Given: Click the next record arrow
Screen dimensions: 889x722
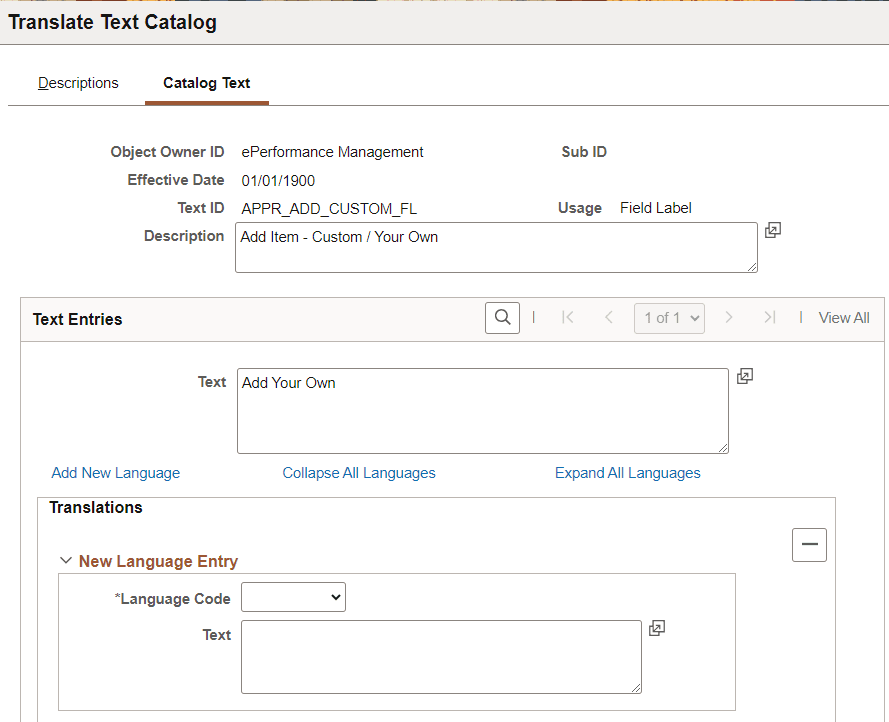Looking at the screenshot, I should [729, 317].
